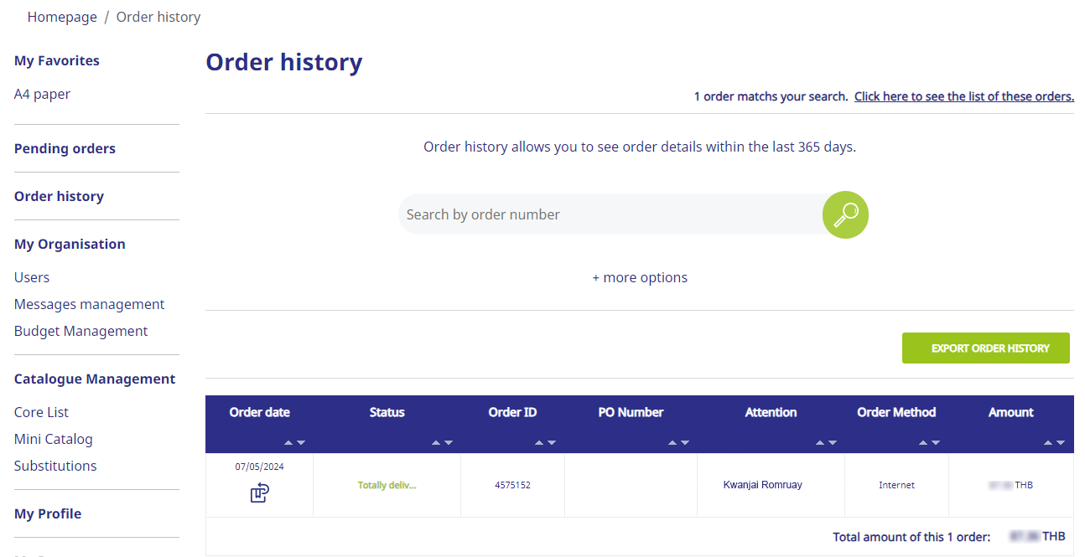Click the Order date column header
Image resolution: width=1085 pixels, height=557 pixels.
click(x=259, y=412)
